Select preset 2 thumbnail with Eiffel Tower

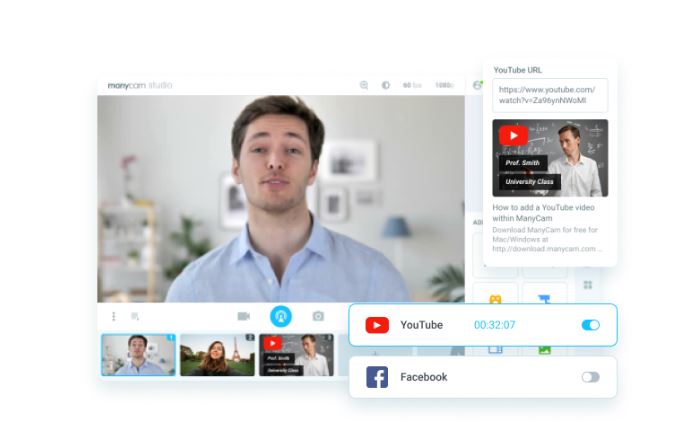click(x=217, y=355)
